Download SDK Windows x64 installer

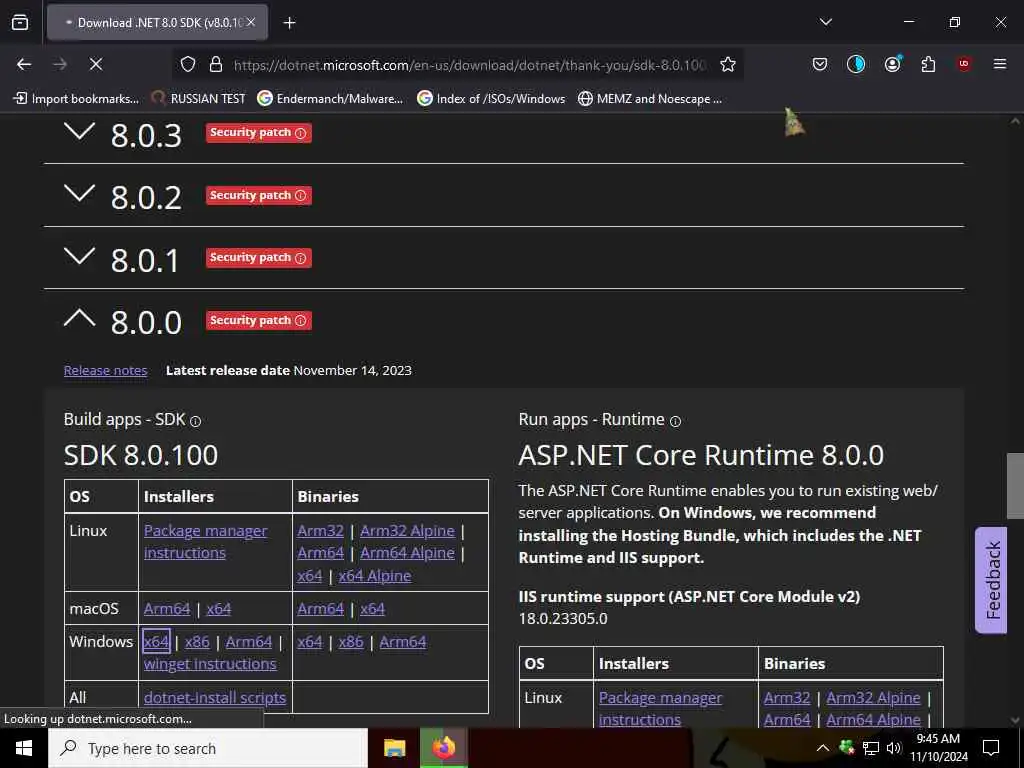click(x=156, y=642)
